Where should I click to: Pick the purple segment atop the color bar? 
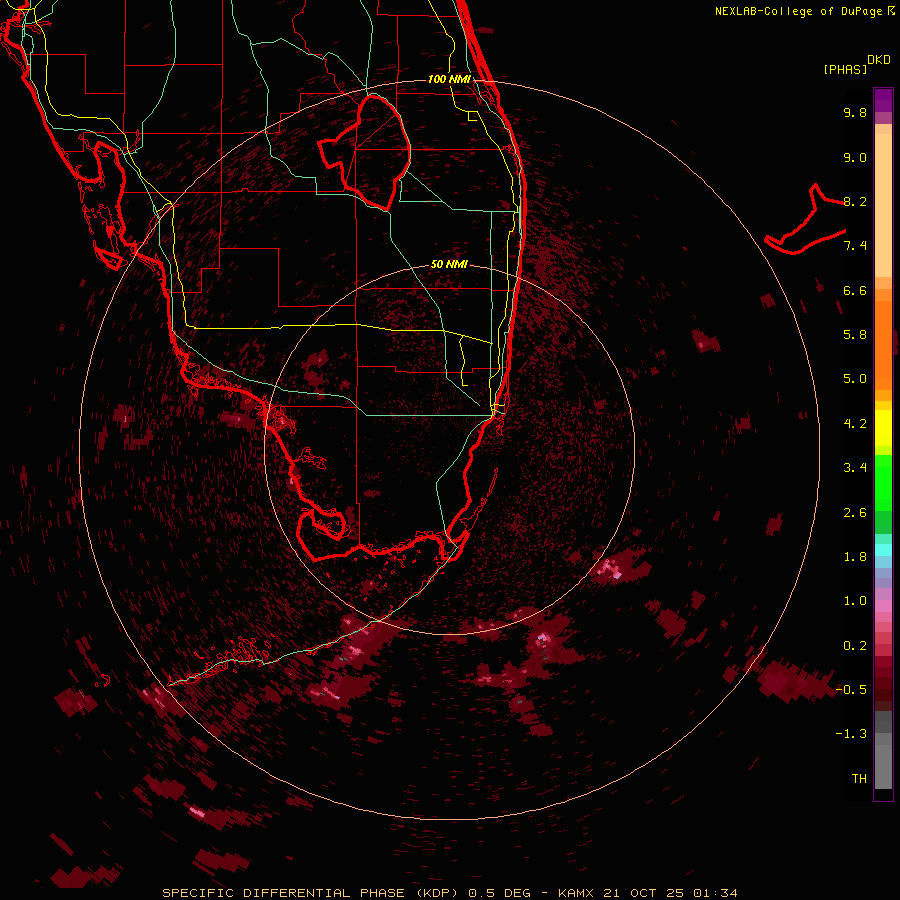coord(883,100)
